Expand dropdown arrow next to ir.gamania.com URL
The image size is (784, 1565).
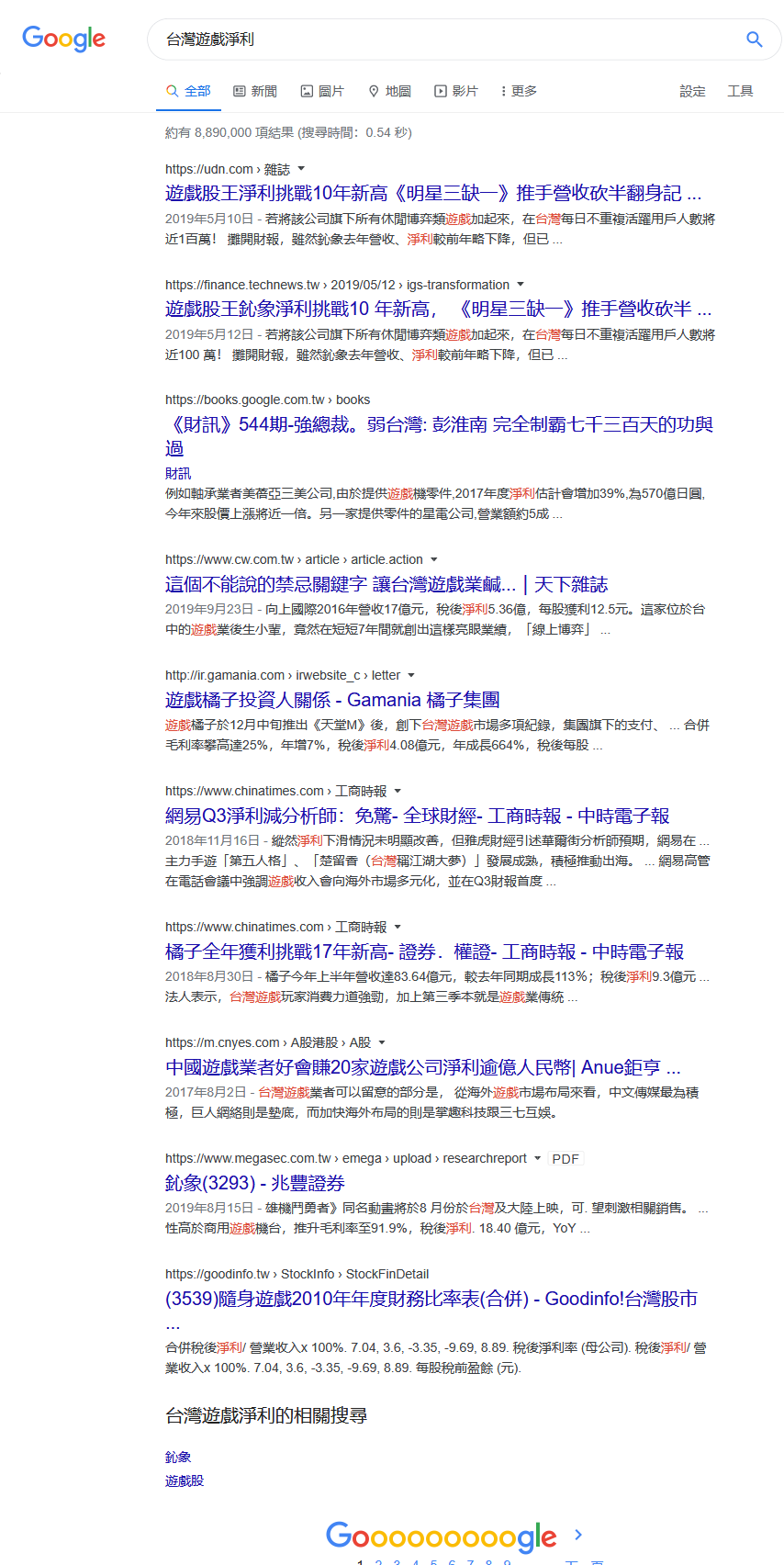pos(411,675)
